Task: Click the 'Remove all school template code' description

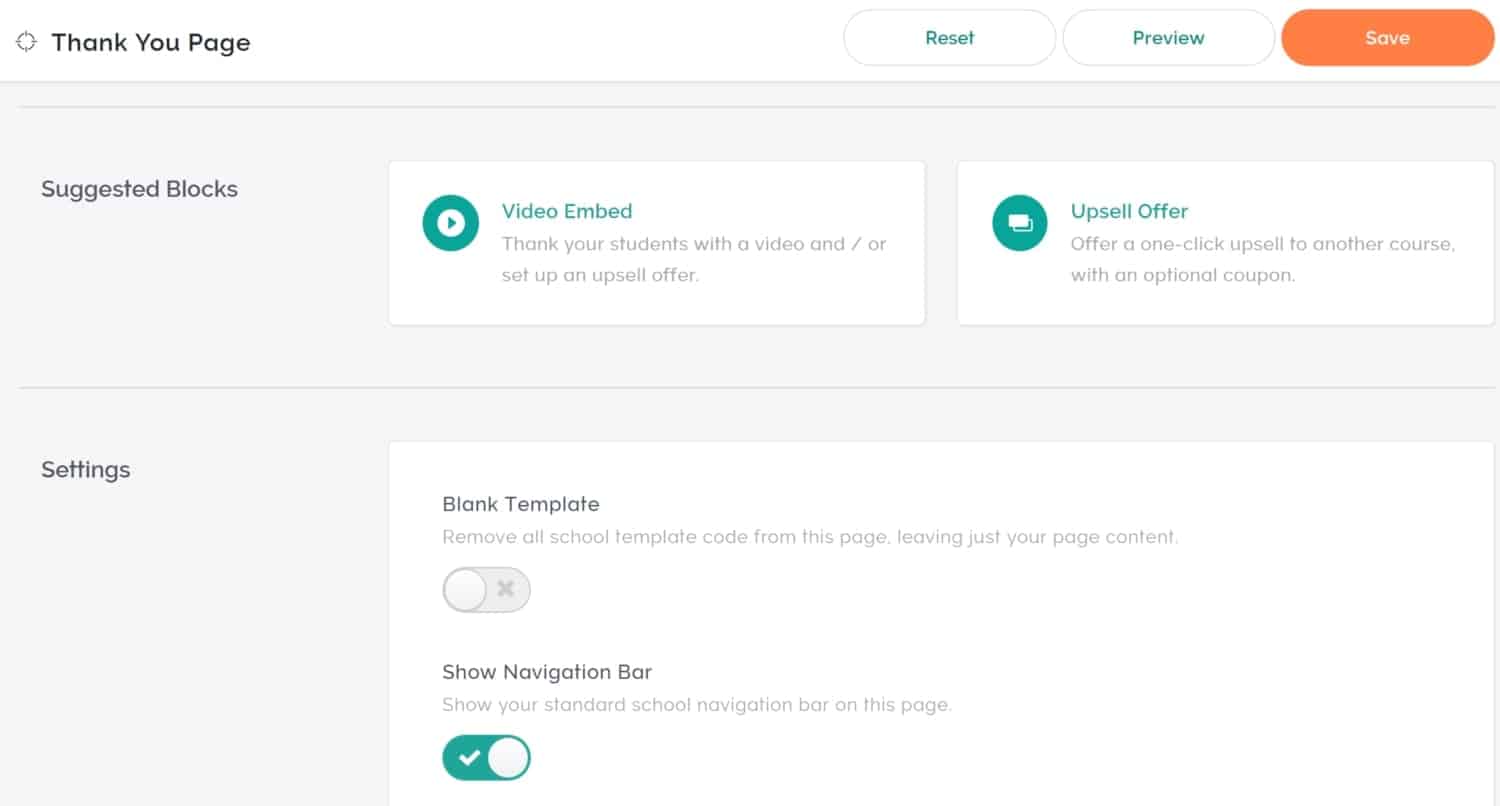Action: [810, 537]
